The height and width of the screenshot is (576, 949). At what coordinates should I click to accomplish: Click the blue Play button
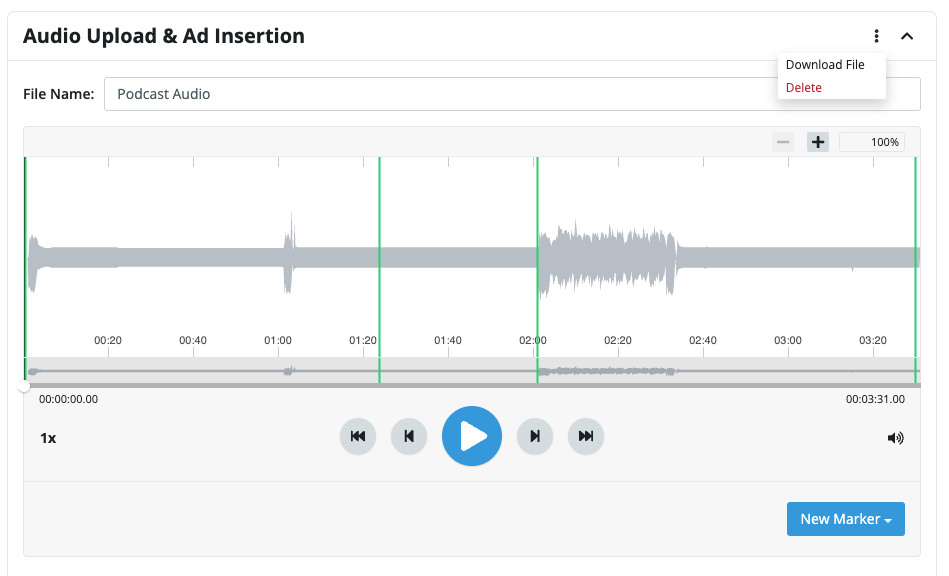[471, 436]
